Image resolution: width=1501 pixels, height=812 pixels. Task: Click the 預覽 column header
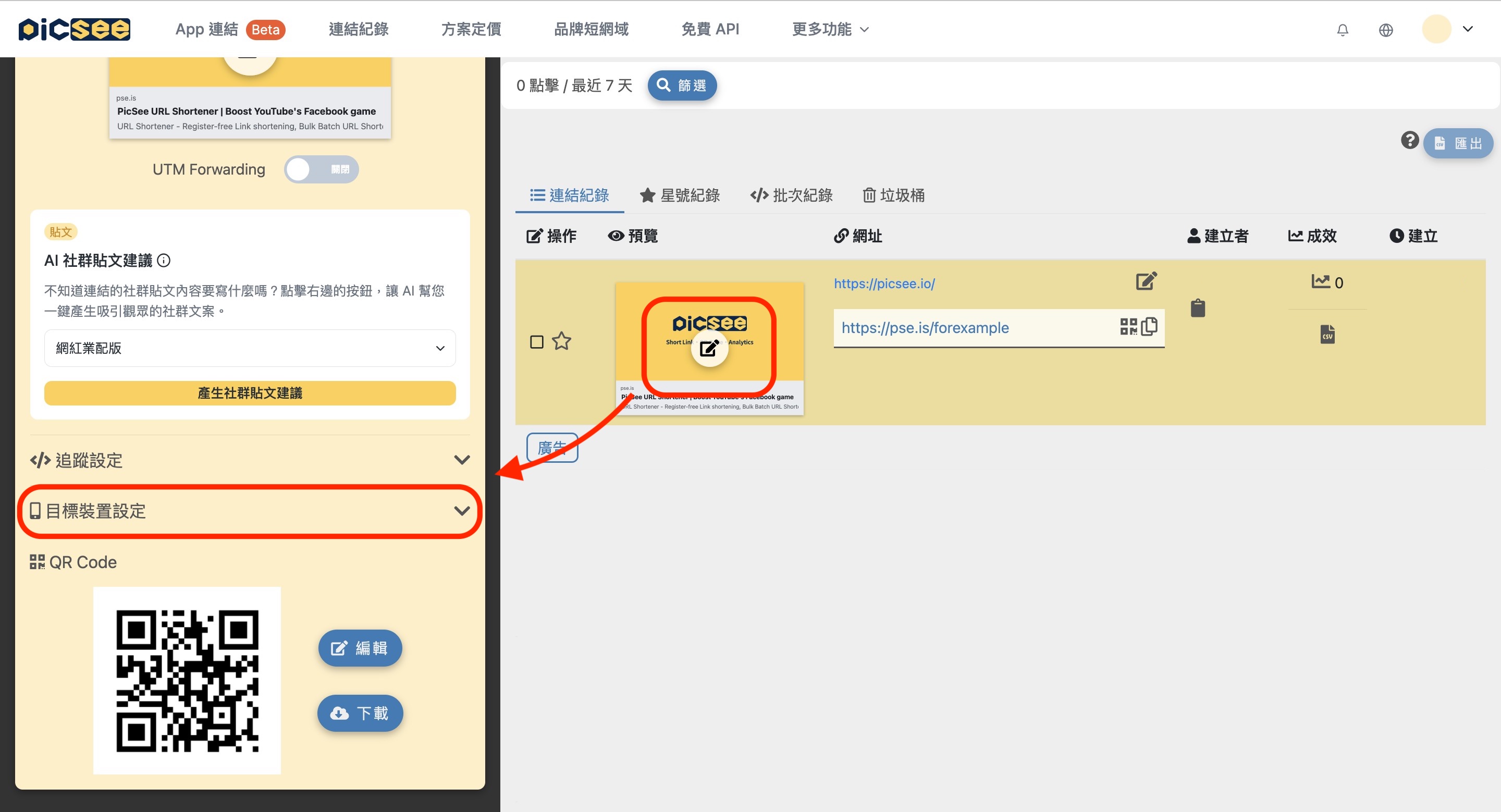(x=633, y=237)
